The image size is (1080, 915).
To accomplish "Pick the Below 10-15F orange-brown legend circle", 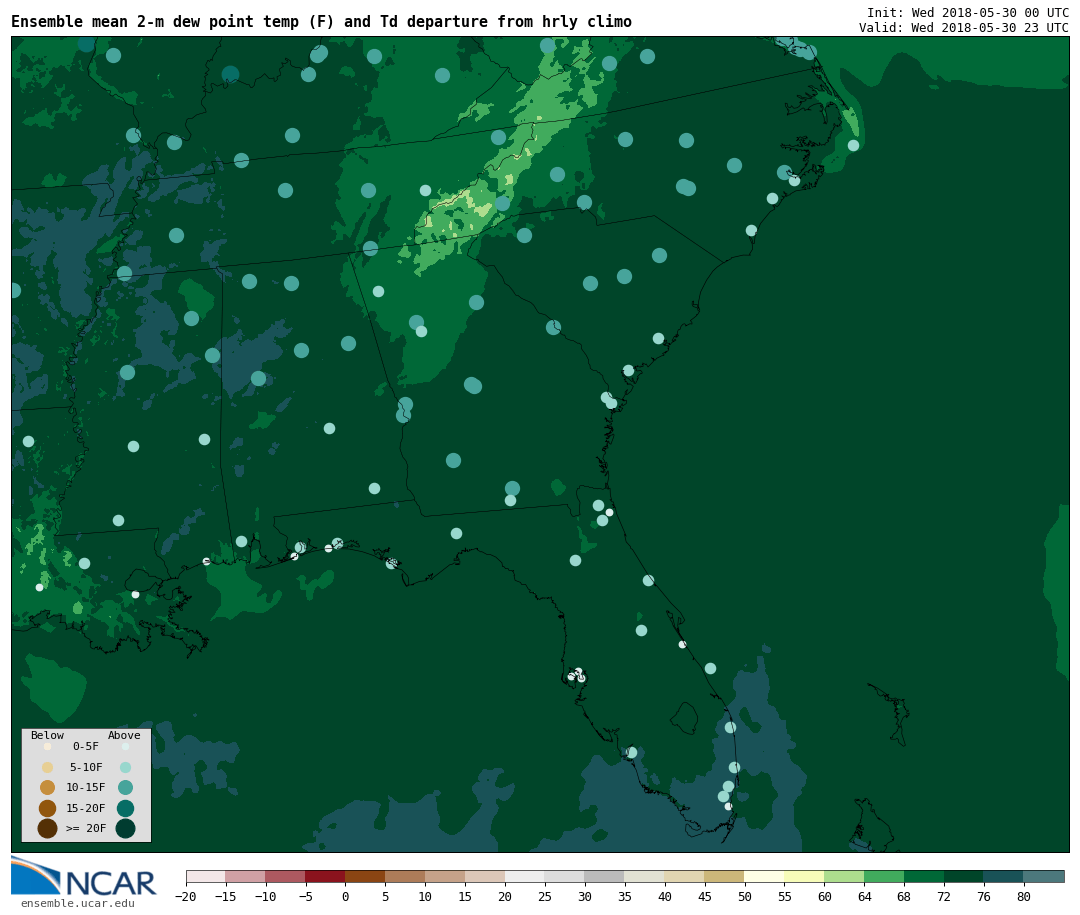I will [x=48, y=788].
